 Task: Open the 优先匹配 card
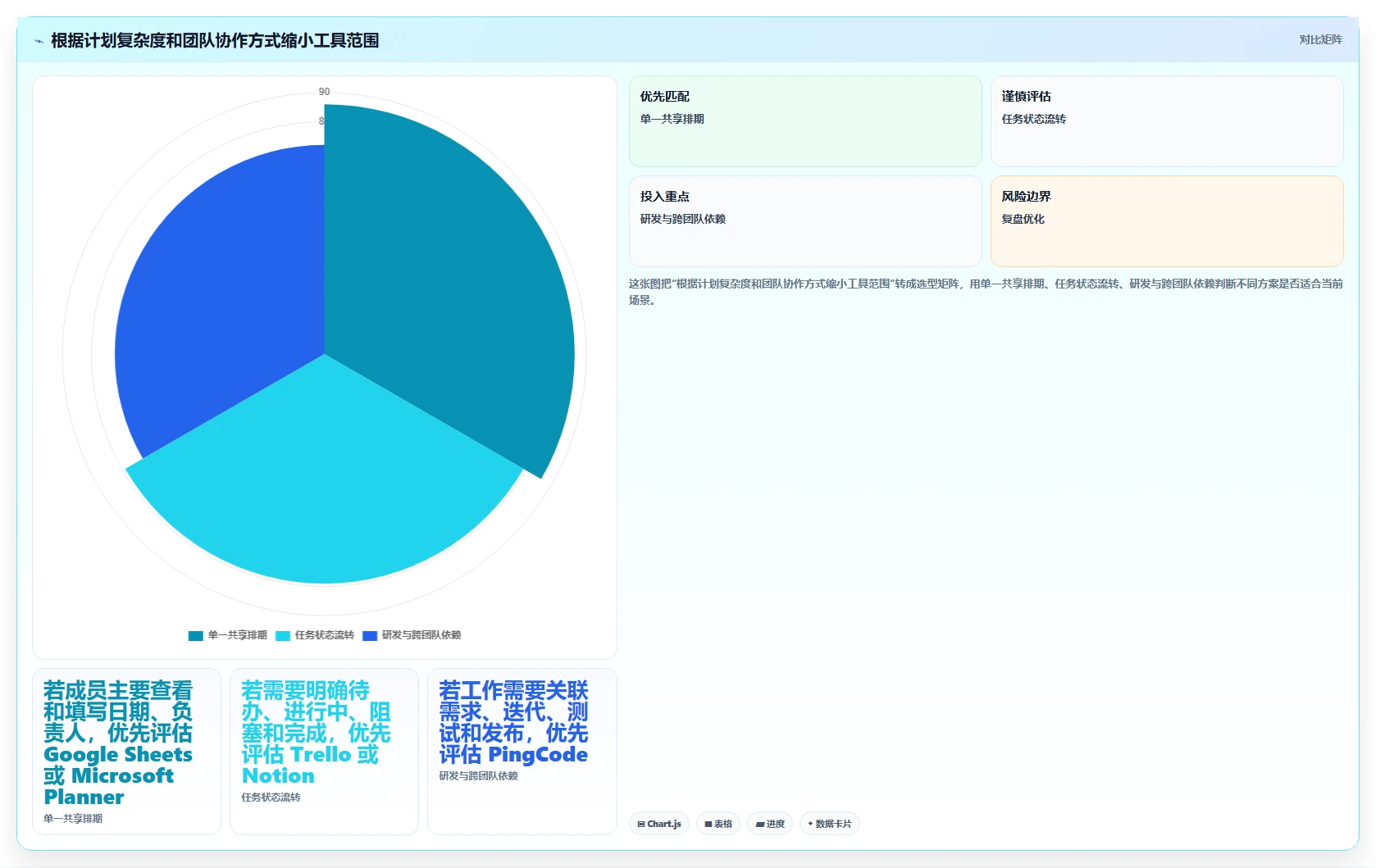point(805,121)
